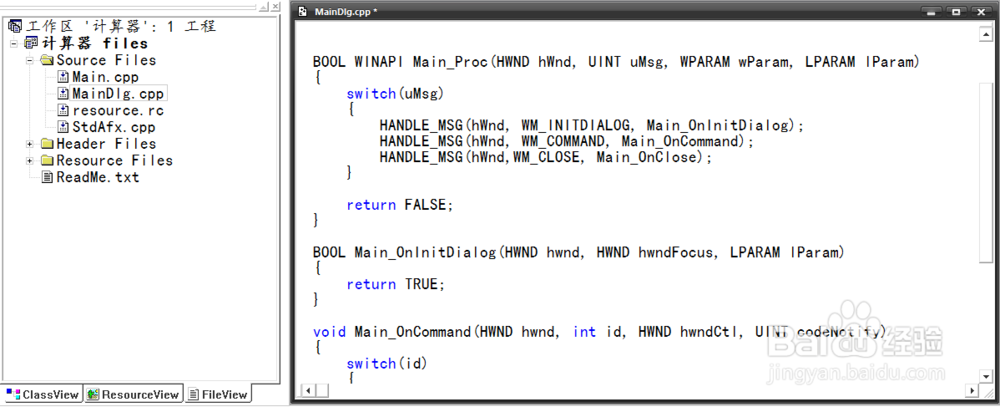1000x407 pixels.
Task: Click the workspace panel docking button
Action: [263, 6]
